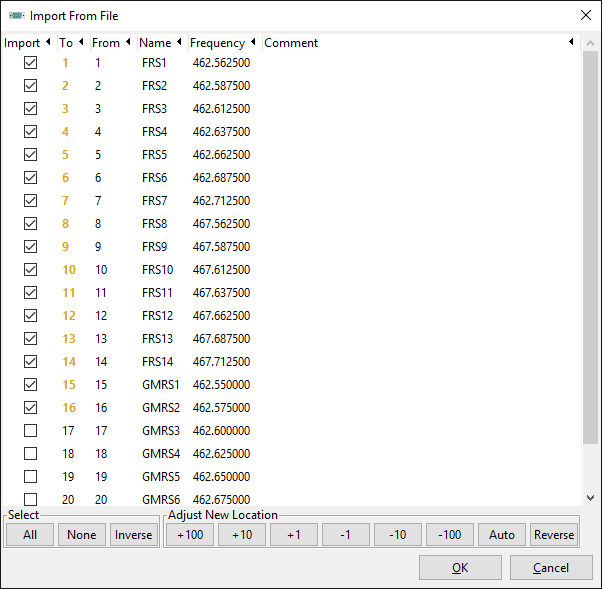Click the arrow beside the Frequency column header
Image resolution: width=604 pixels, height=589 pixels.
[x=253, y=42]
